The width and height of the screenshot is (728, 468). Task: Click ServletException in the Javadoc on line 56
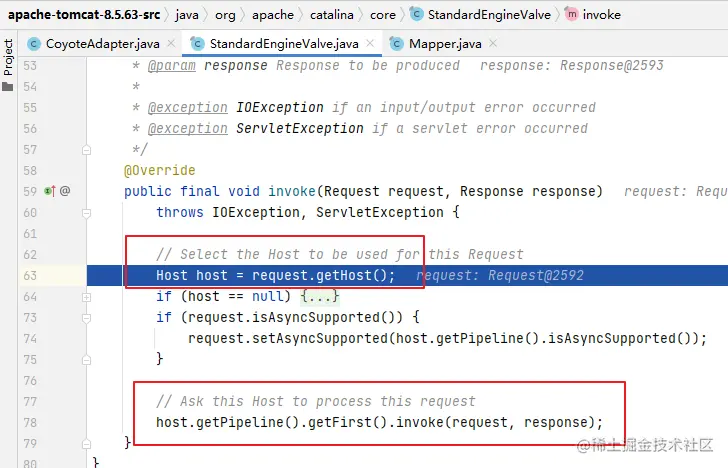click(299, 128)
